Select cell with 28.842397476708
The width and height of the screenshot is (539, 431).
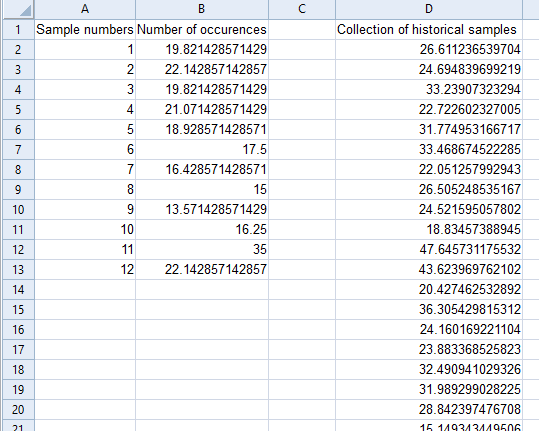[429, 409]
